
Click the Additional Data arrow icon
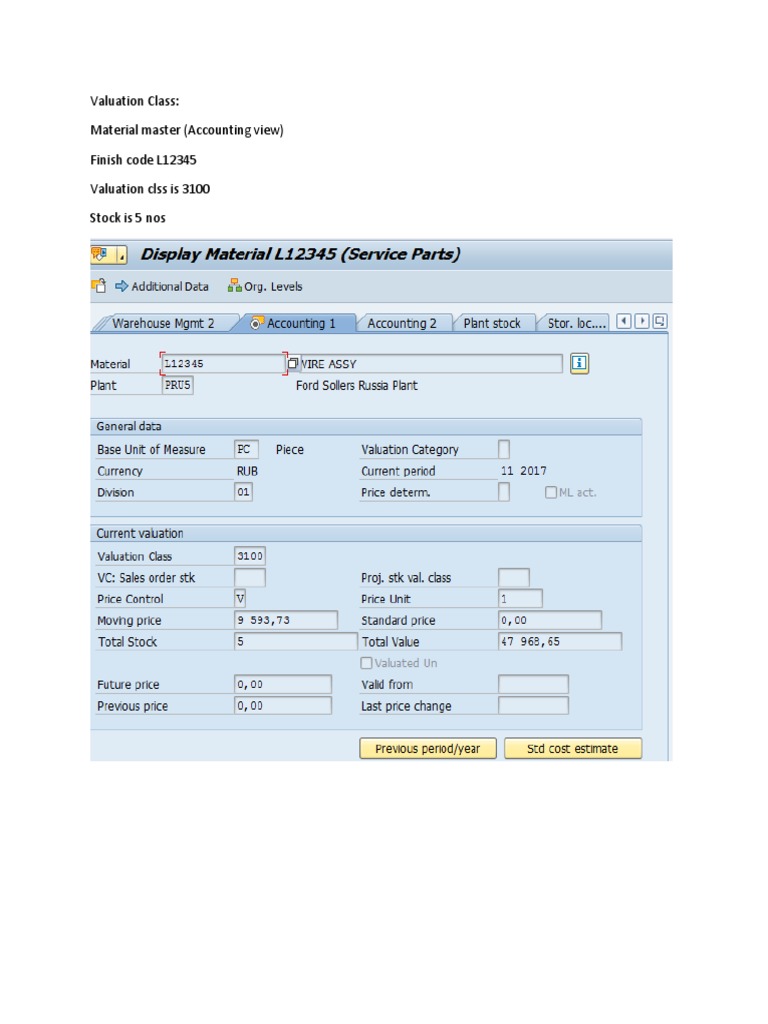[122, 286]
